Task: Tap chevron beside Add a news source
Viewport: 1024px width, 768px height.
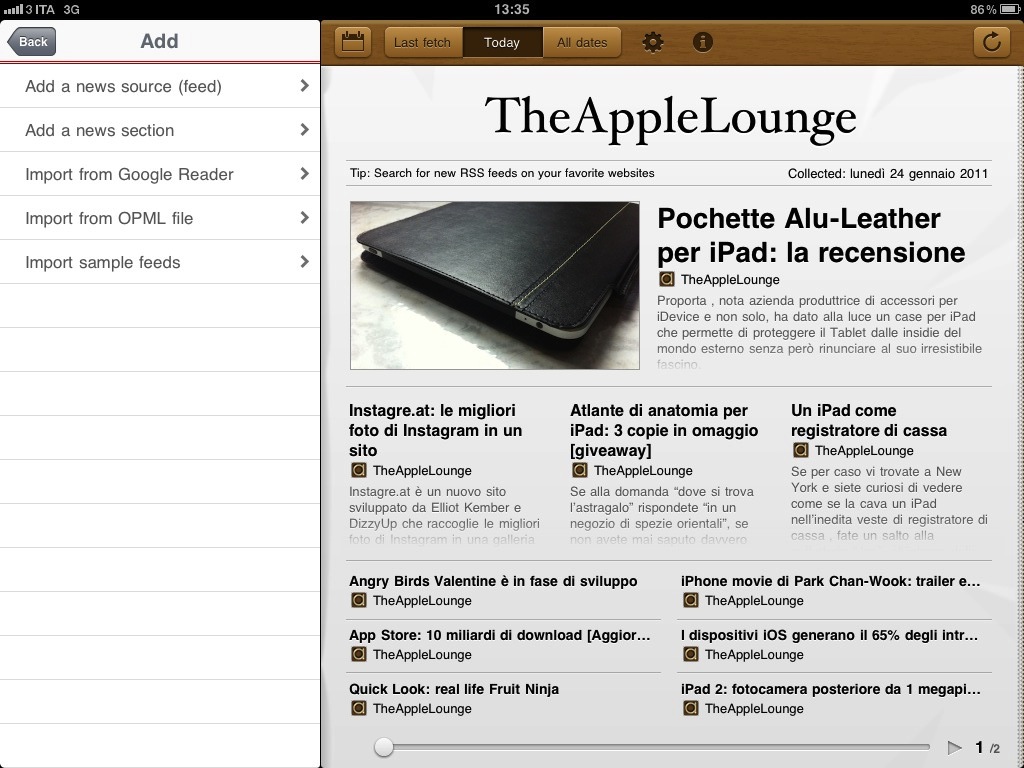Action: (x=304, y=86)
